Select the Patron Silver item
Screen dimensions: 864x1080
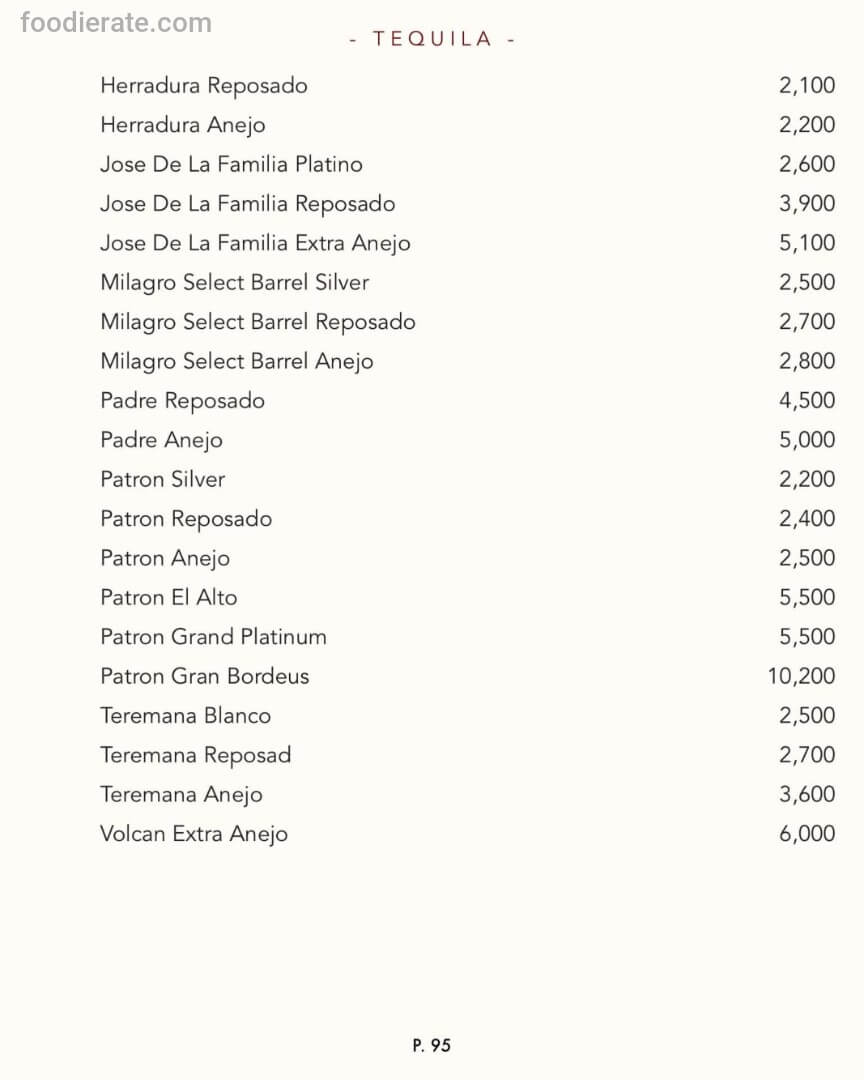[163, 479]
